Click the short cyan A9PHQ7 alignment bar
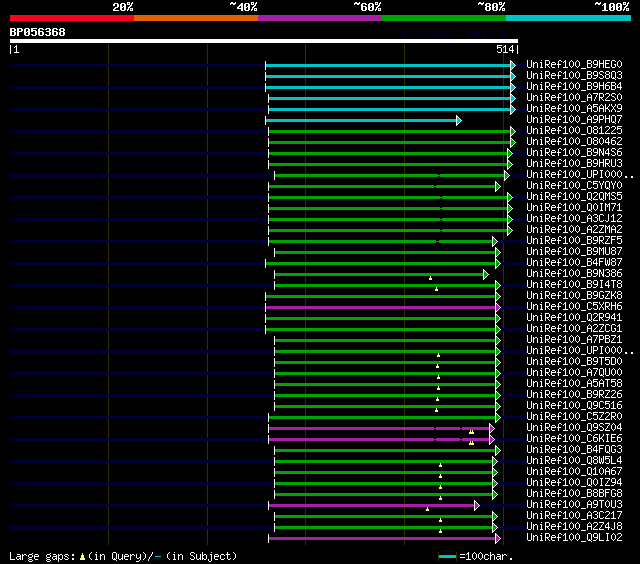 click(361, 120)
